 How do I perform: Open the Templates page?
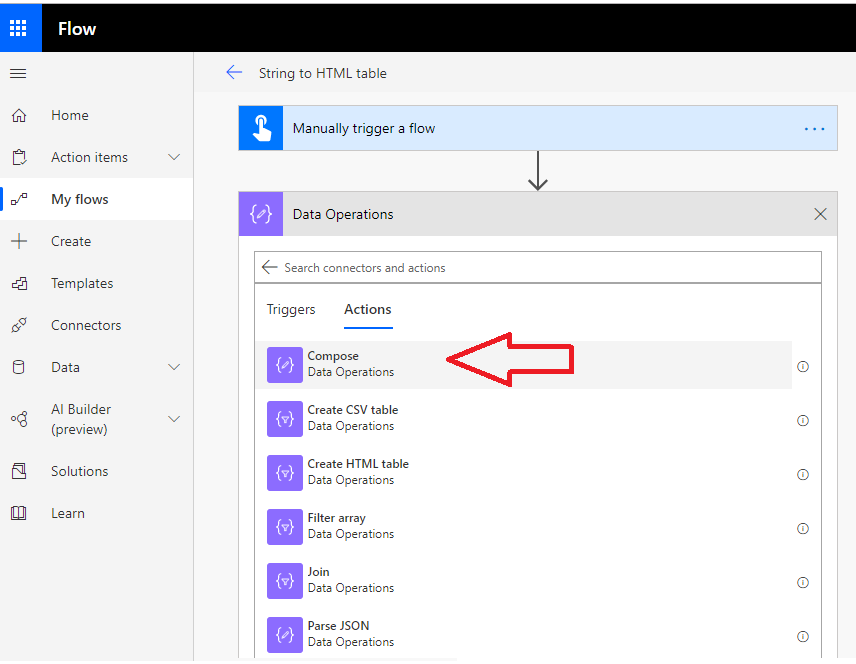tap(80, 283)
